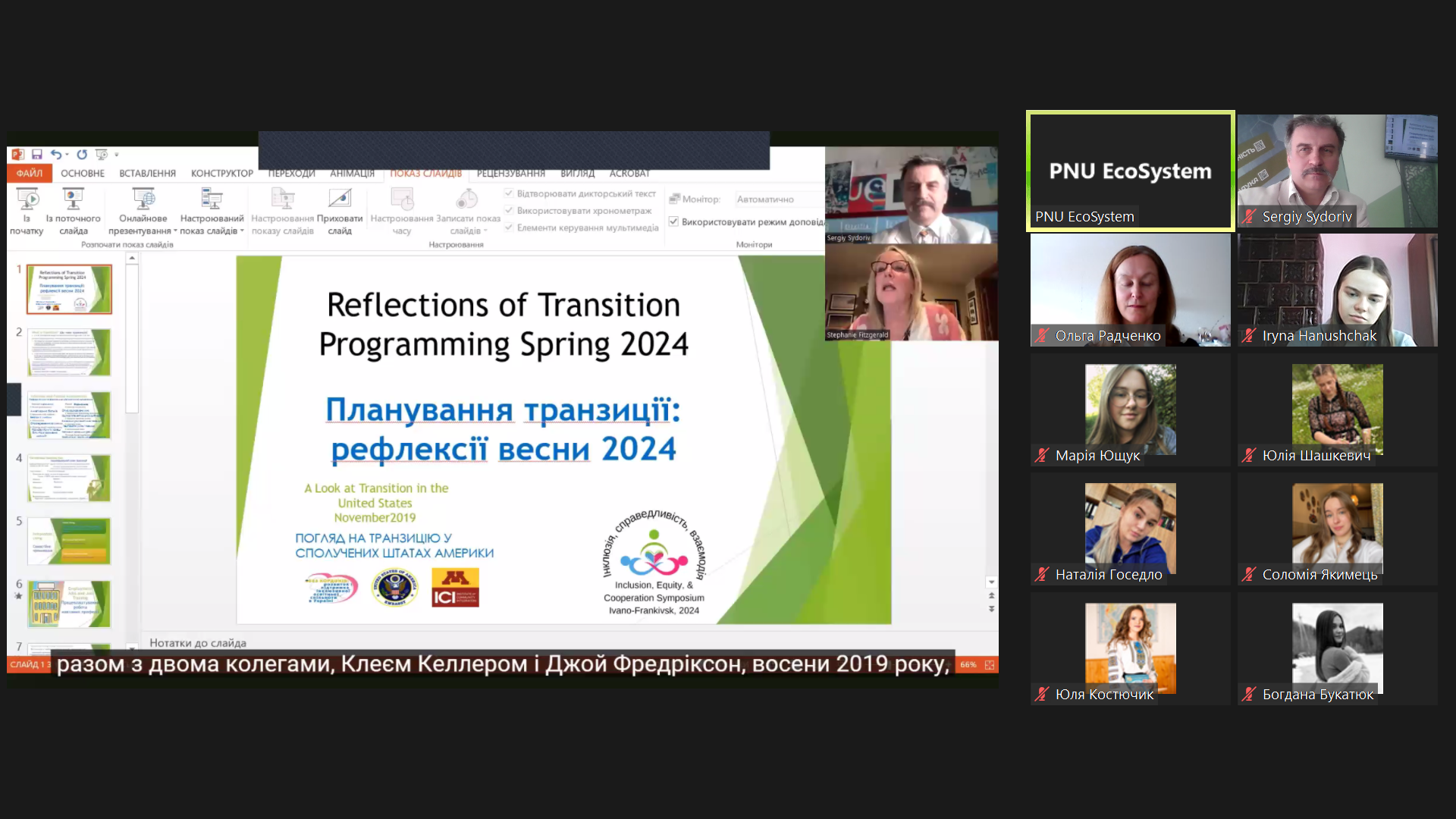Expand Online Presentation dropdown
The height and width of the screenshot is (819, 1456).
click(175, 231)
